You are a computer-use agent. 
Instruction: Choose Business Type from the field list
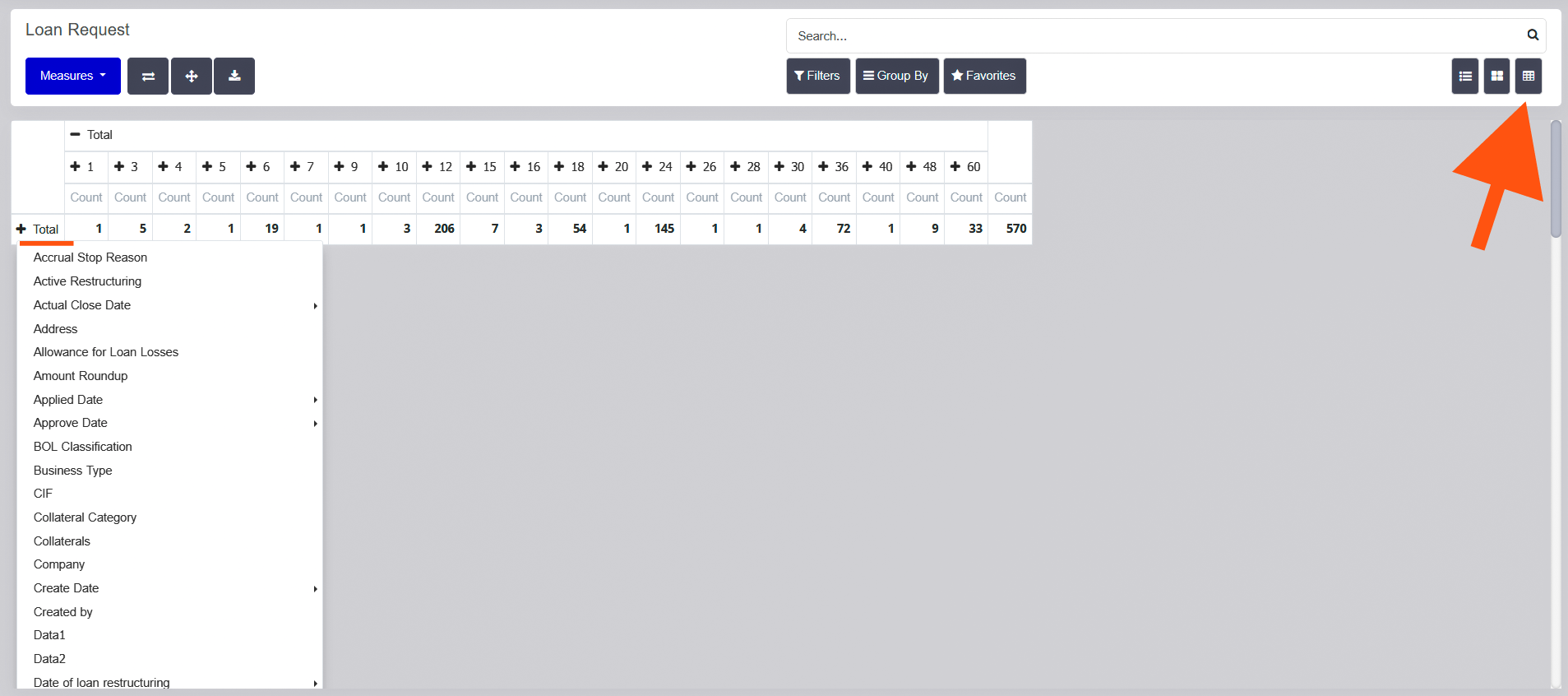click(x=73, y=471)
